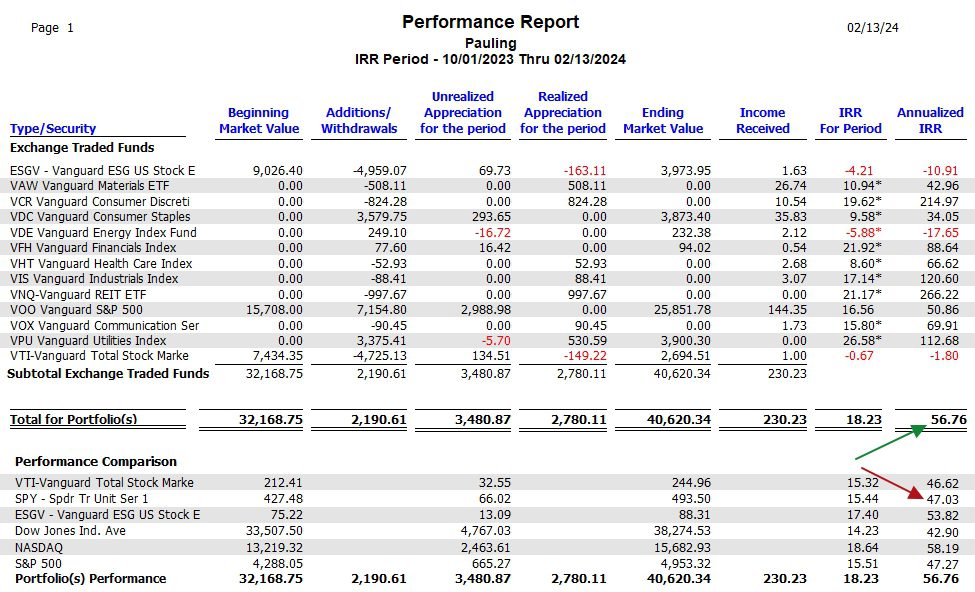Click the Total for Portfolio(s) label
Viewport: 975px width, 592px height.
[73, 419]
